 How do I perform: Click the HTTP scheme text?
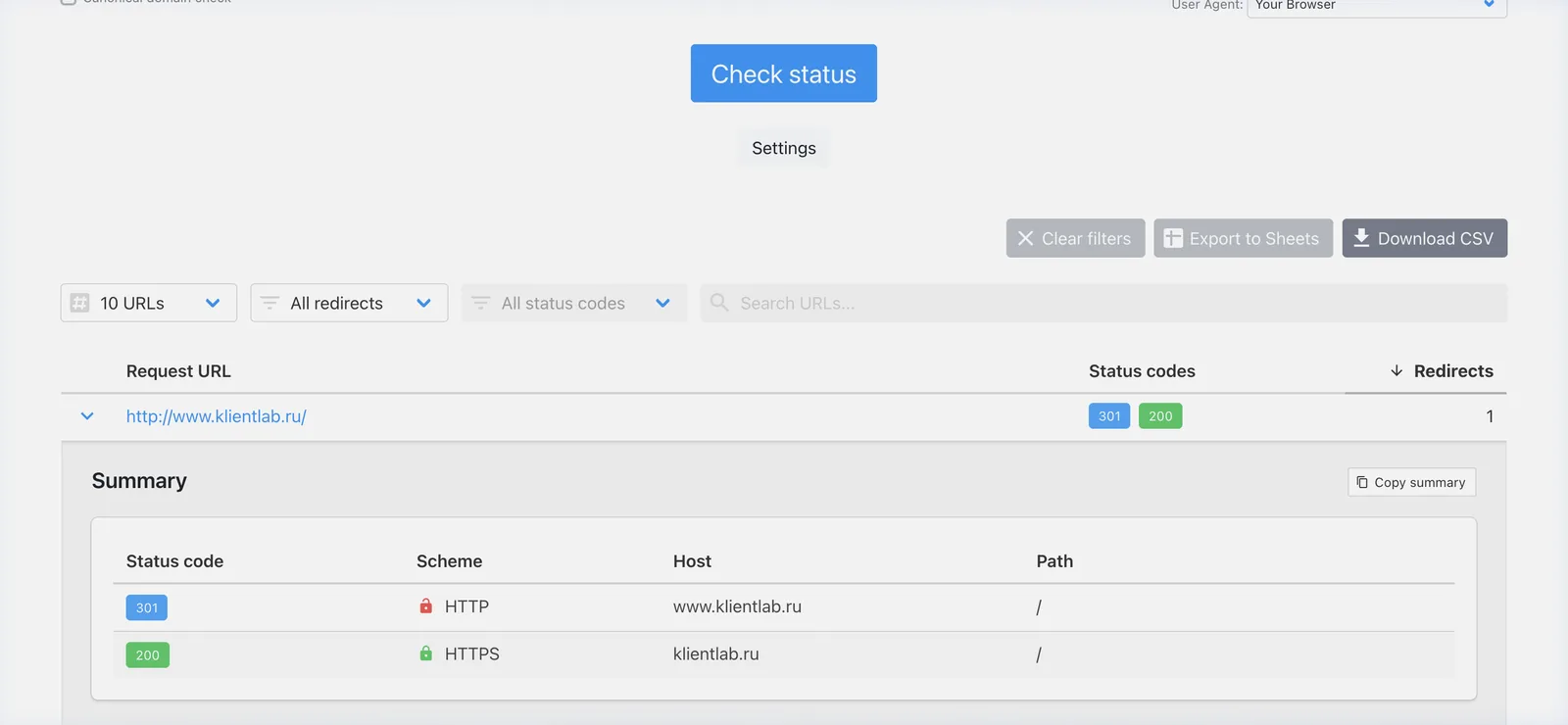click(x=466, y=606)
